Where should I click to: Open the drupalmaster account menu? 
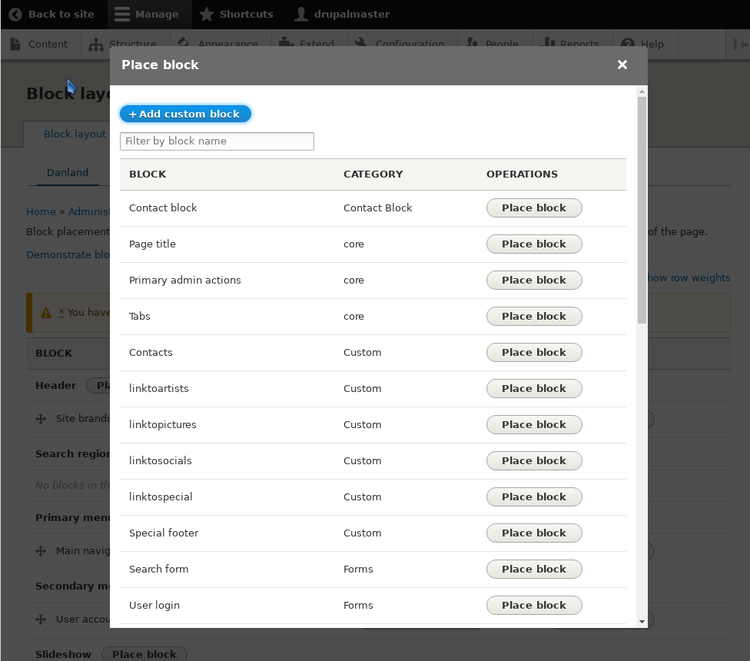pyautogui.click(x=342, y=14)
